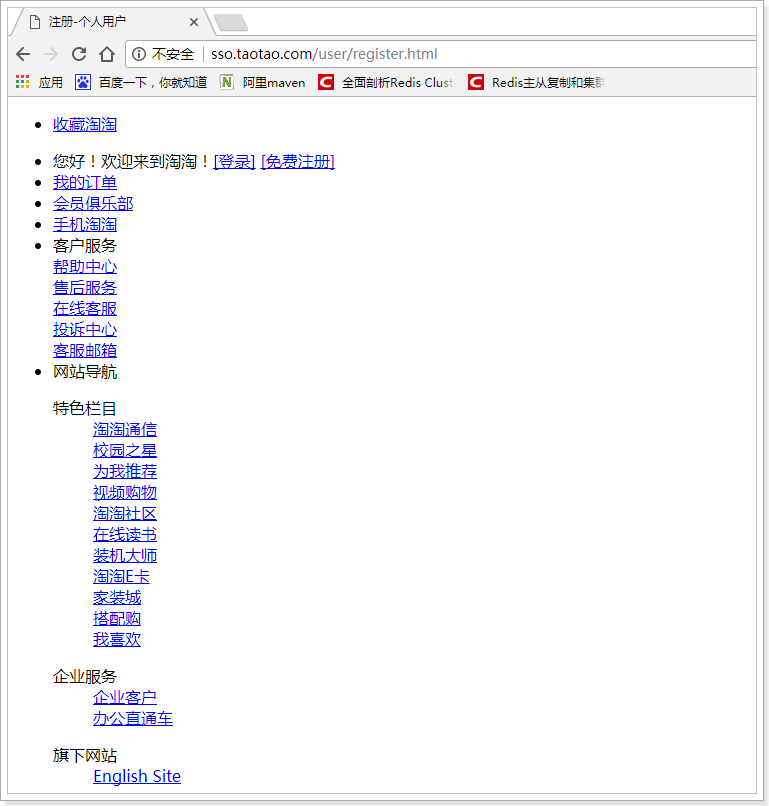Open 帮助中心 link
The width and height of the screenshot is (769, 806).
(85, 267)
